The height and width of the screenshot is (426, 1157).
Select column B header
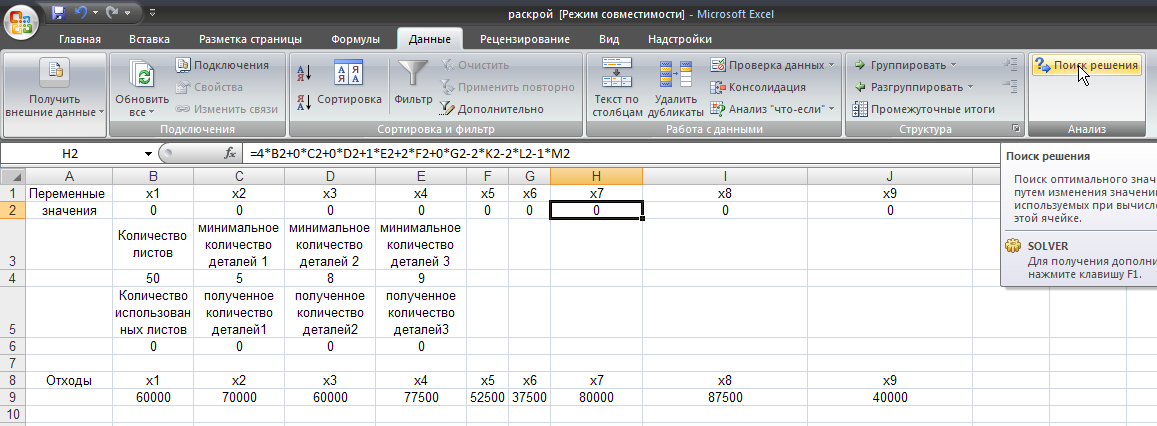[153, 176]
